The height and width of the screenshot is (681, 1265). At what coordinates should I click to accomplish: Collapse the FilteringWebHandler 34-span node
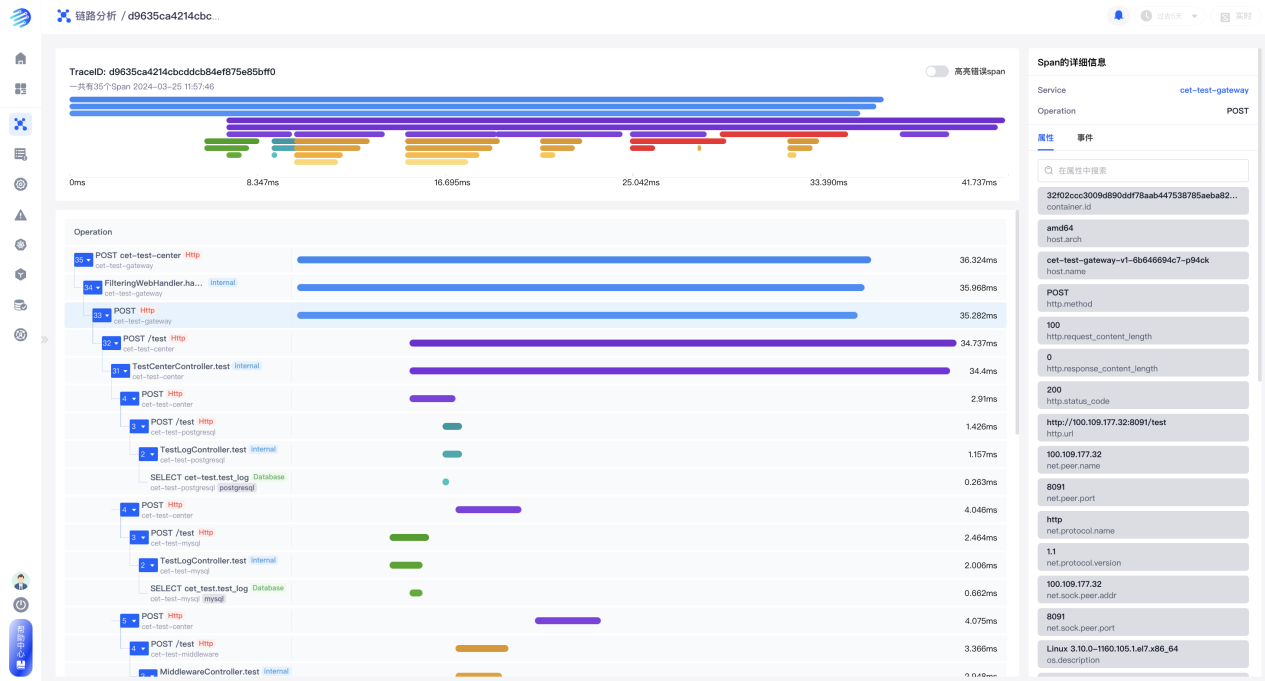click(x=92, y=288)
